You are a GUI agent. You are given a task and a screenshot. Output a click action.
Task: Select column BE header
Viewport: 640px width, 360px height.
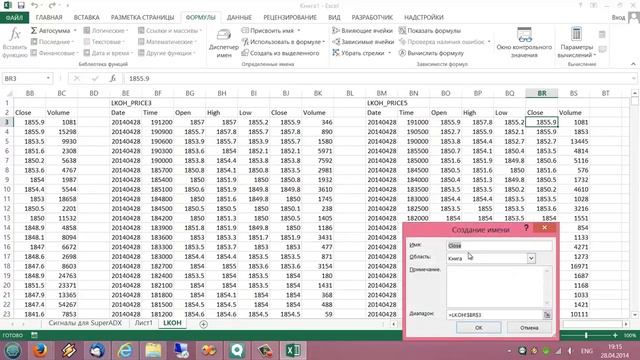126,93
